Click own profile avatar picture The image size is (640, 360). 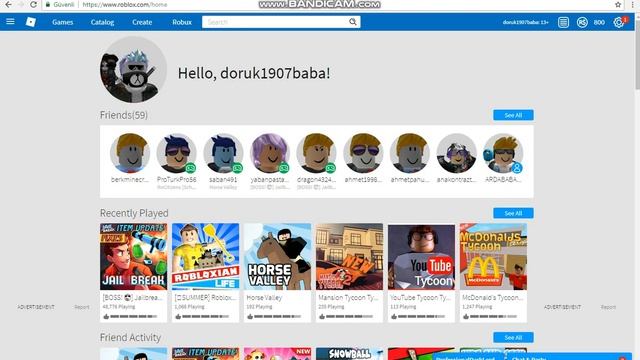(133, 69)
